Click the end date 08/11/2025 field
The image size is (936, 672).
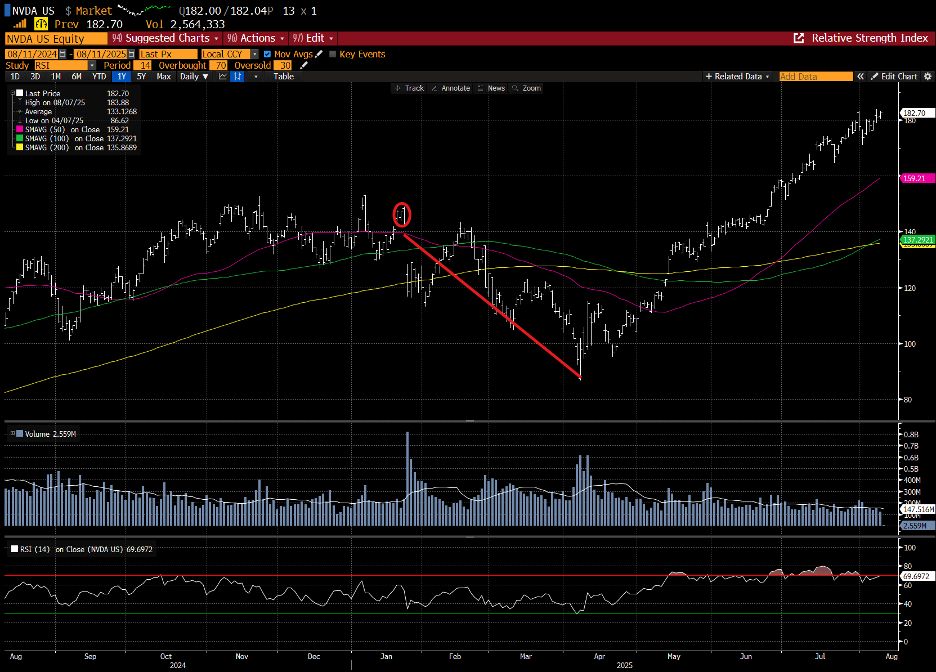pyautogui.click(x=101, y=54)
